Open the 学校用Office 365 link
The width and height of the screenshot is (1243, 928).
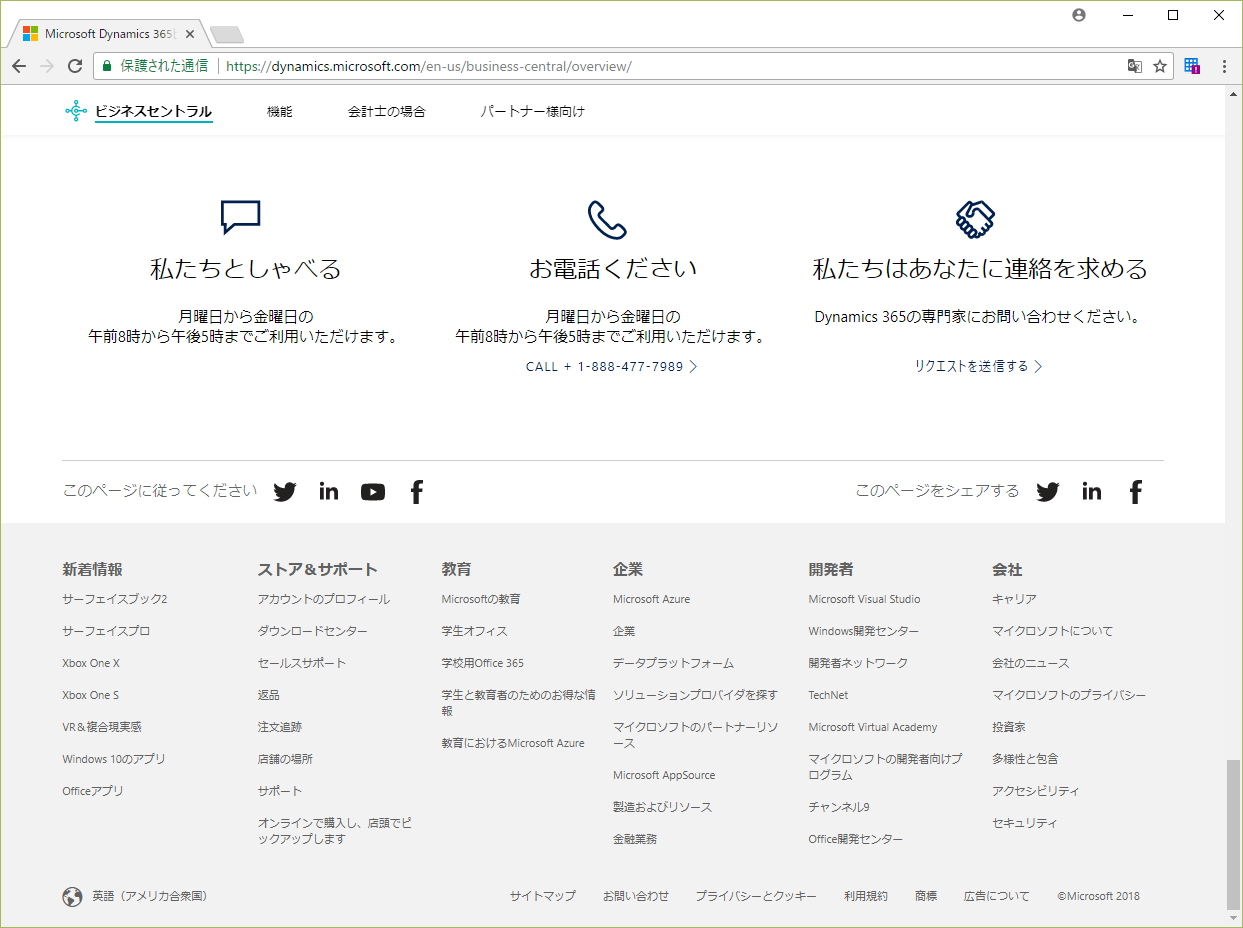[x=483, y=663]
